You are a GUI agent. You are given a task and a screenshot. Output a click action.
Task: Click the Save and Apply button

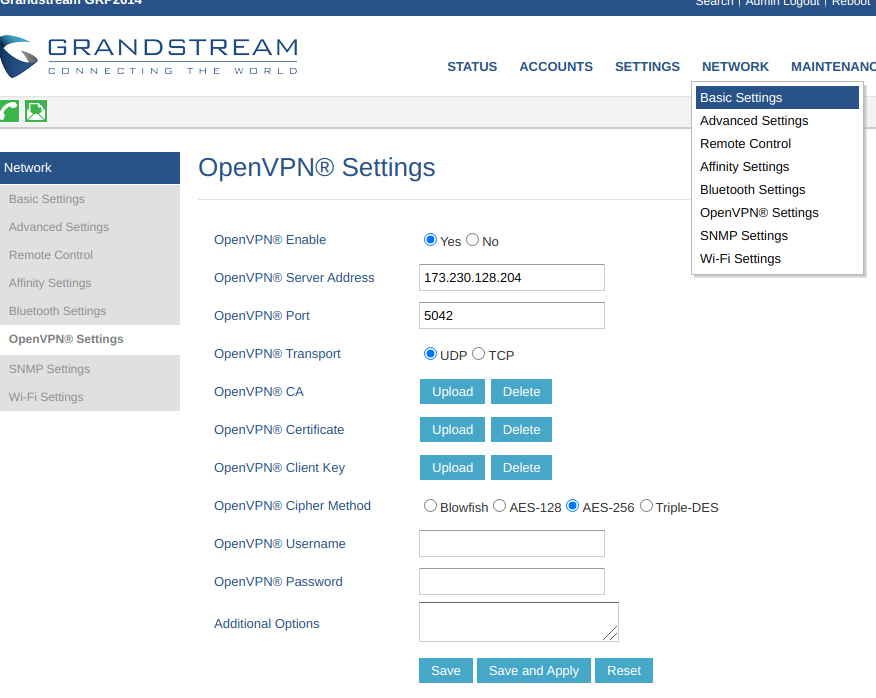coord(533,671)
